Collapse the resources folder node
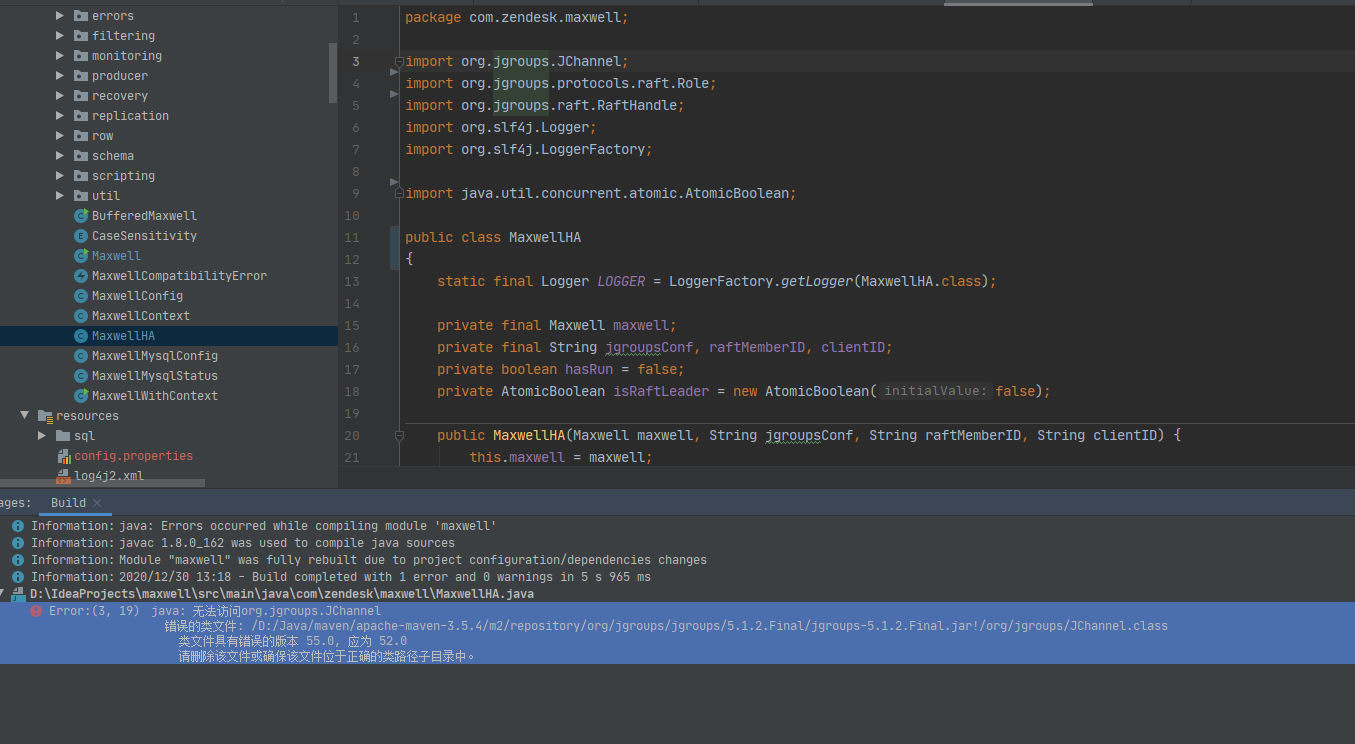 coord(25,416)
